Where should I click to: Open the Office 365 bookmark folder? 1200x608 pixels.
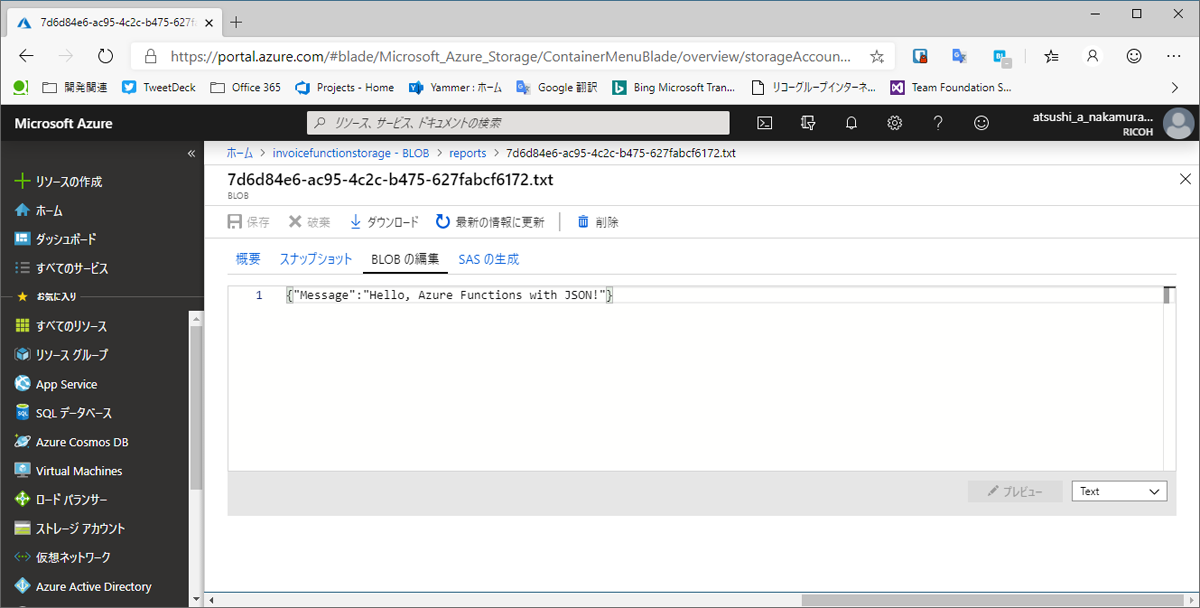point(246,88)
